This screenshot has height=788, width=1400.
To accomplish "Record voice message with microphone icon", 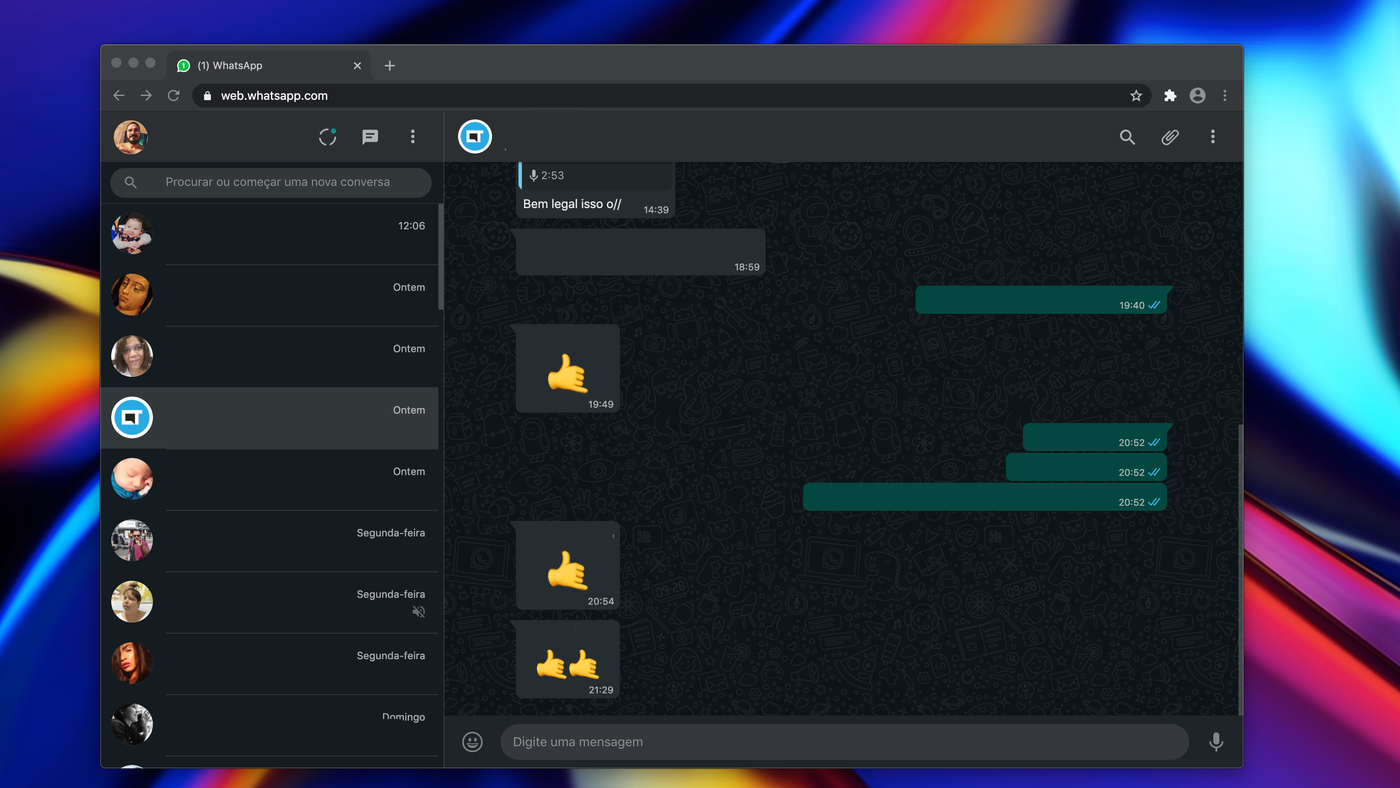I will coord(1216,742).
